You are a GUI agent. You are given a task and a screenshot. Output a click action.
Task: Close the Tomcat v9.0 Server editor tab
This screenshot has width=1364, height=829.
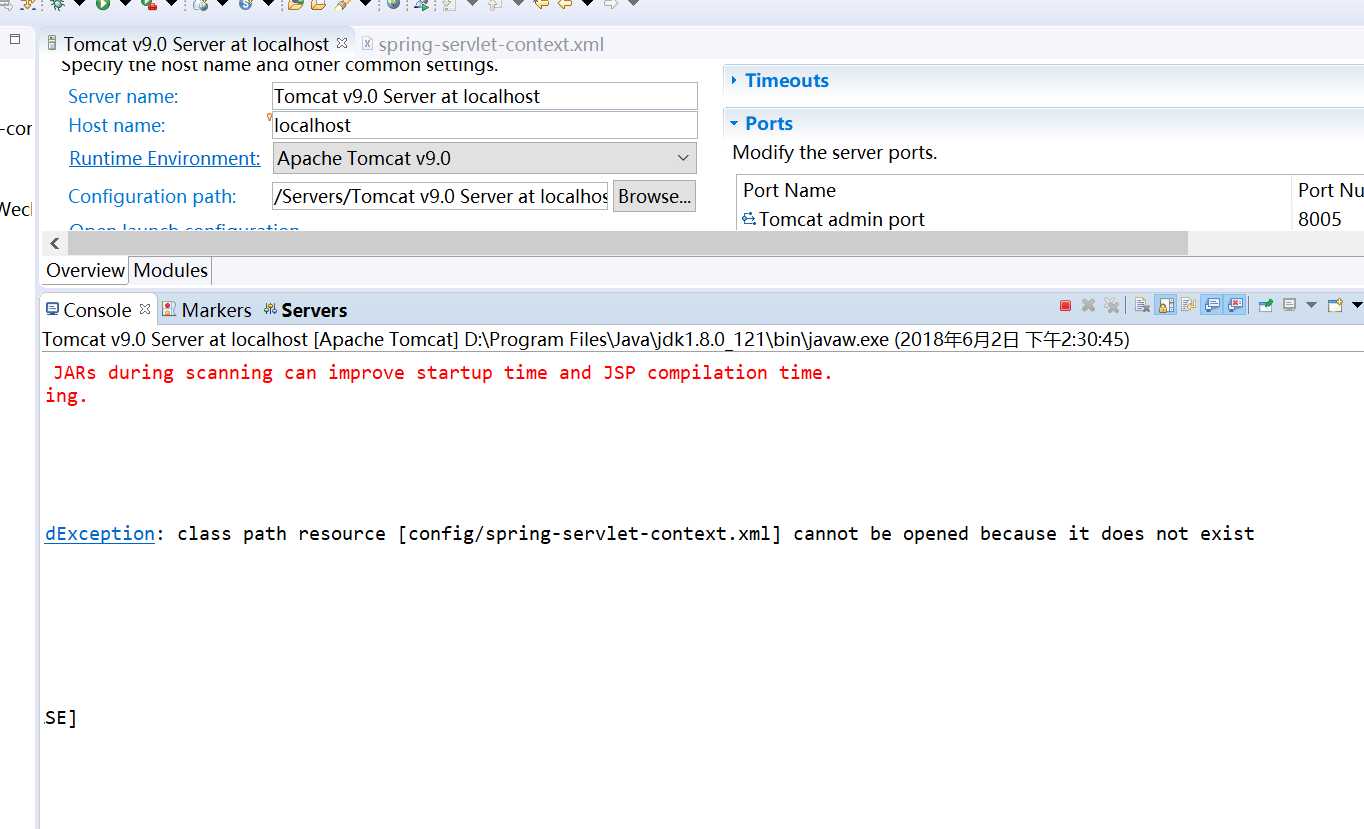point(341,43)
